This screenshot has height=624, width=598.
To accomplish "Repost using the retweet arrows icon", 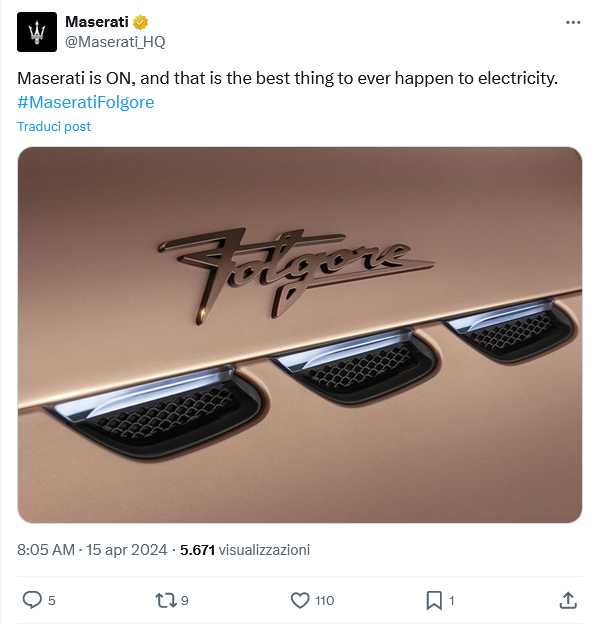I will (166, 600).
